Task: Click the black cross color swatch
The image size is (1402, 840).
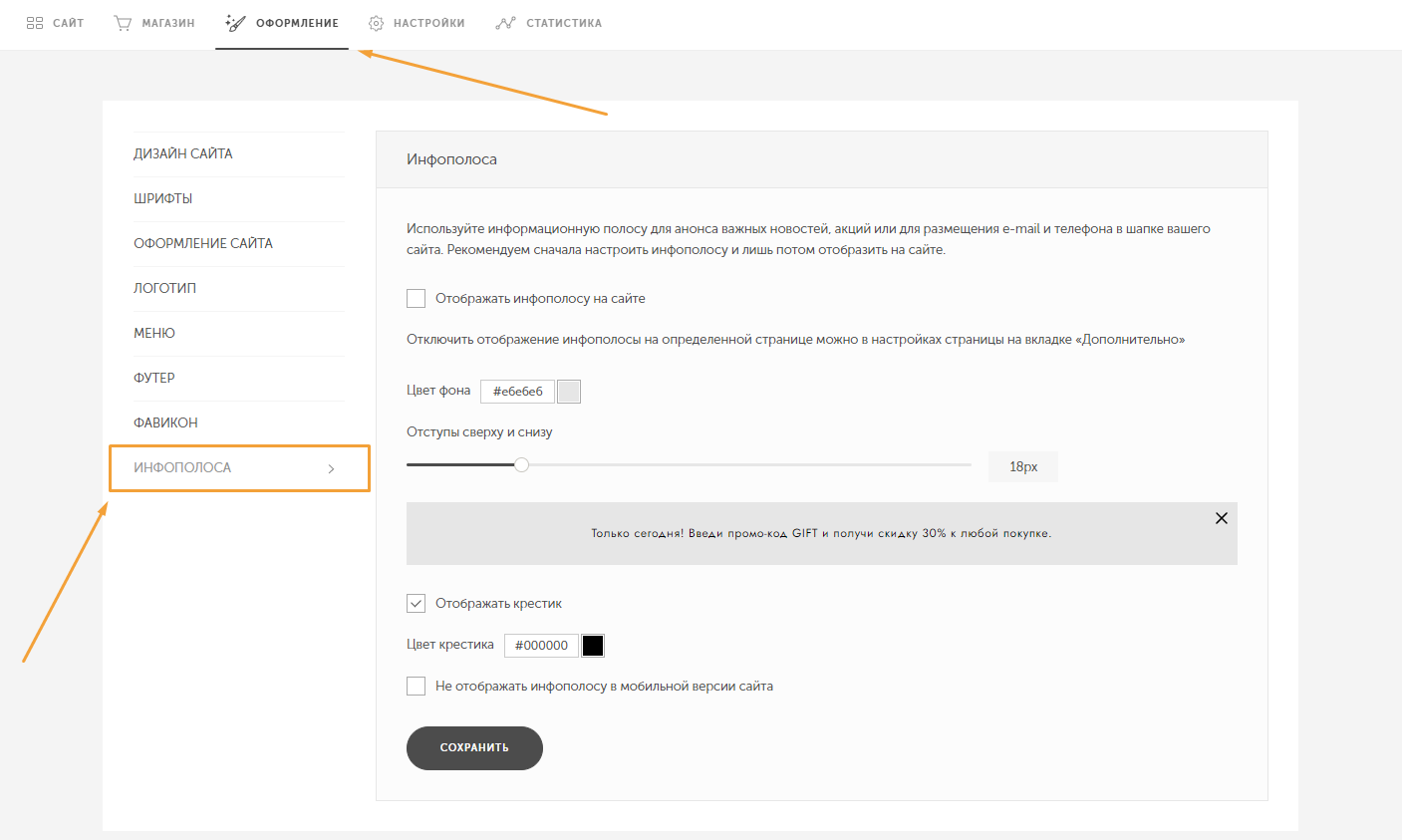Action: (x=593, y=646)
